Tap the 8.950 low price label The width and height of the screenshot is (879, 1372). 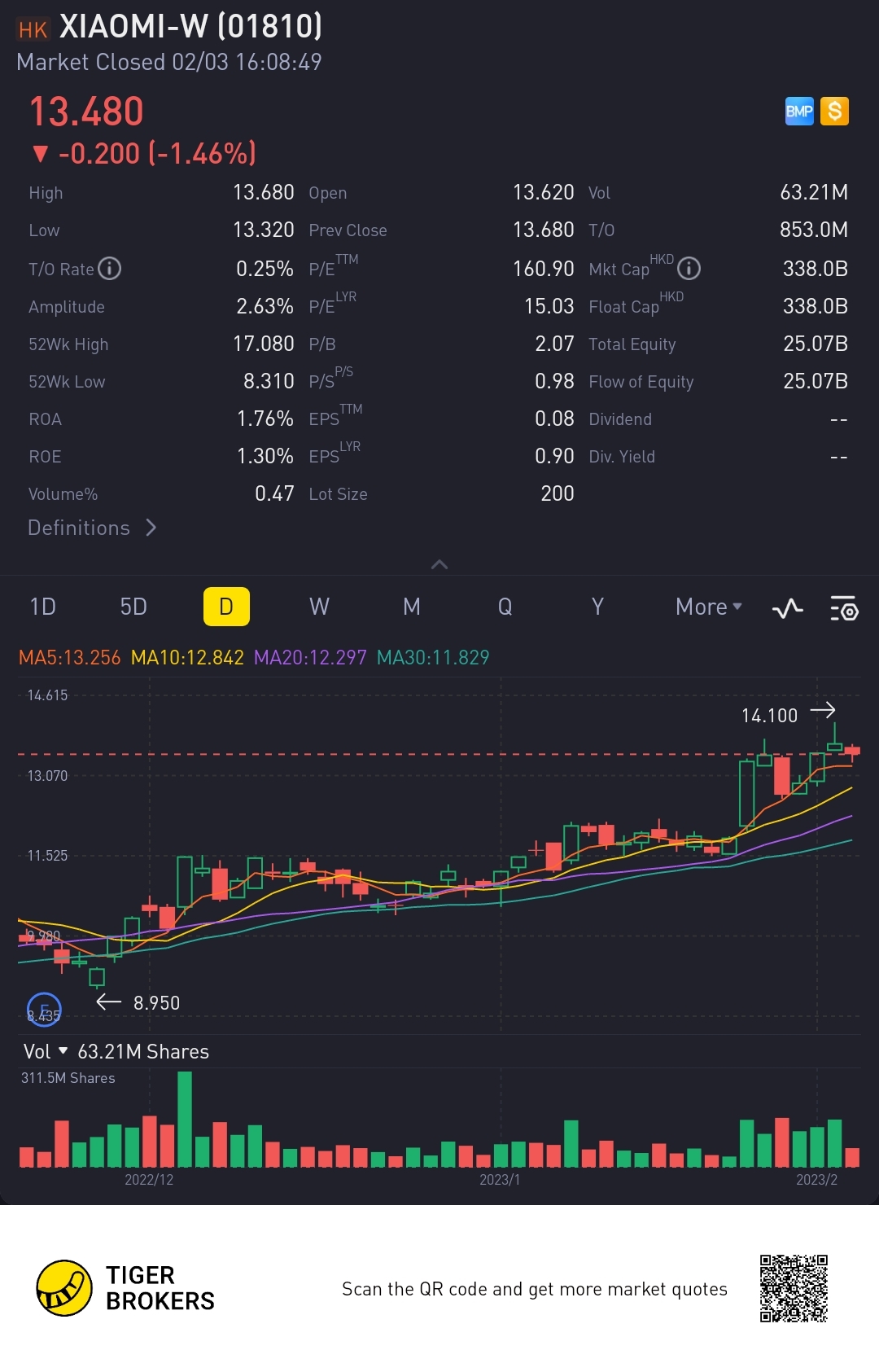pyautogui.click(x=156, y=1003)
